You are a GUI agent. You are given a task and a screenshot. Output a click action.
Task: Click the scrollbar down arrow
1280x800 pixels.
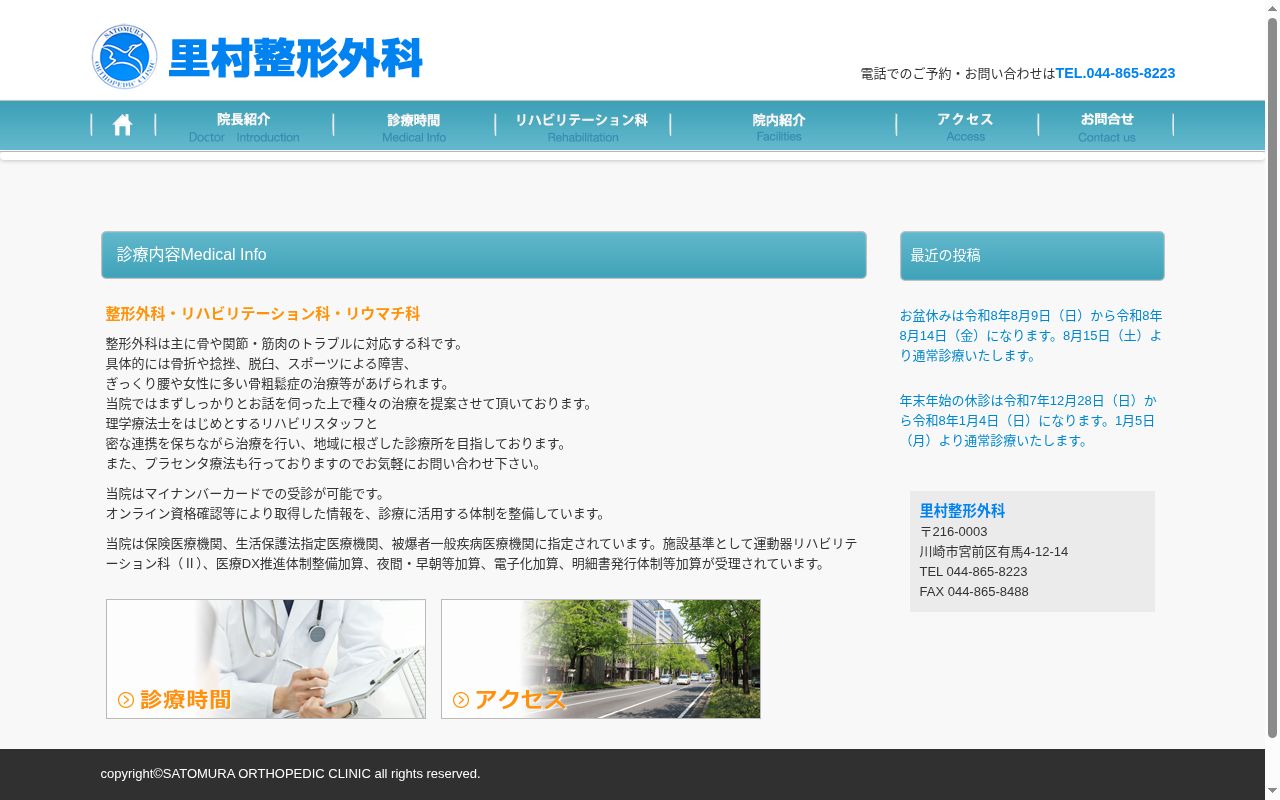point(1272,792)
